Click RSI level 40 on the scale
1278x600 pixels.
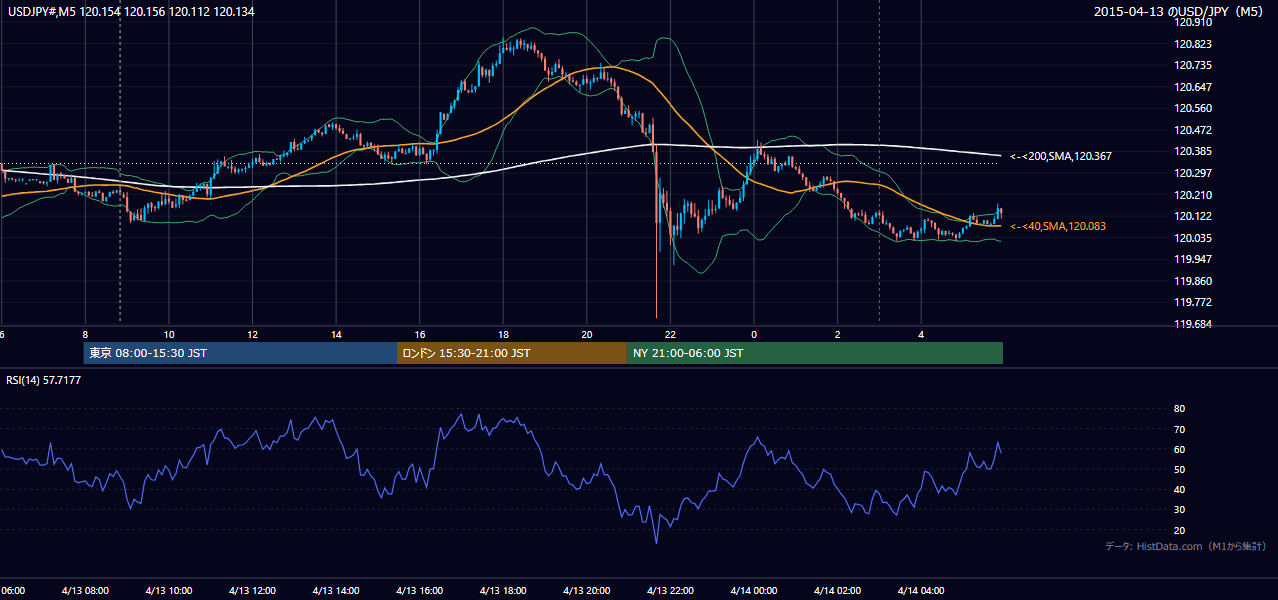1179,490
